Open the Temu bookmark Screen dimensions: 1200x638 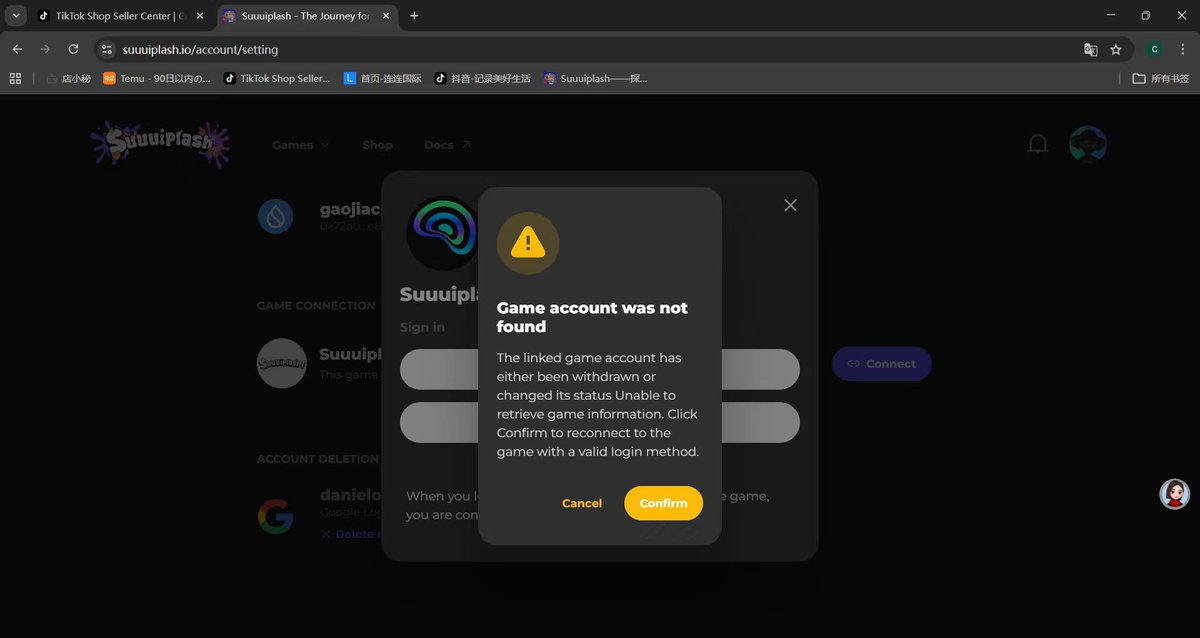pos(157,78)
